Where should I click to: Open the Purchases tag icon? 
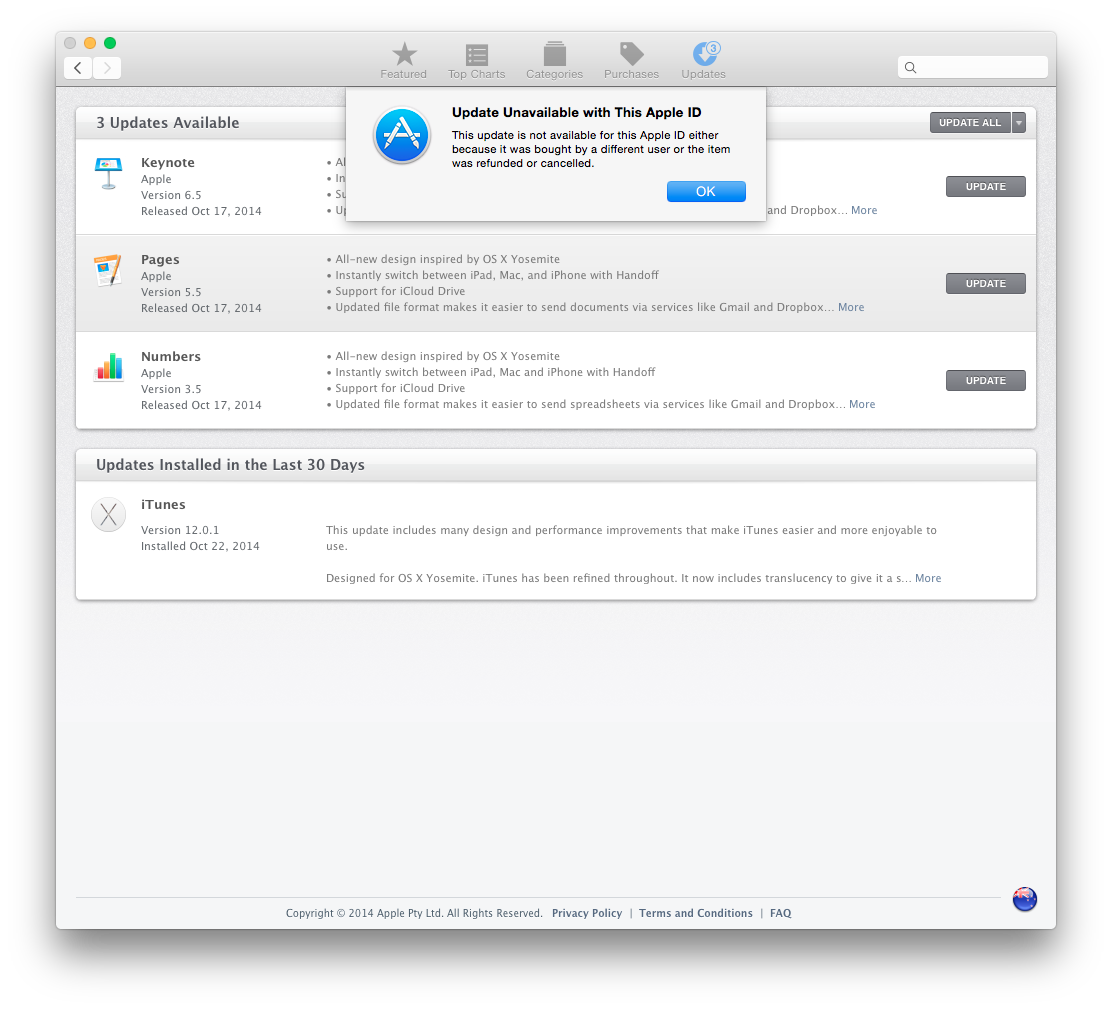click(631, 60)
